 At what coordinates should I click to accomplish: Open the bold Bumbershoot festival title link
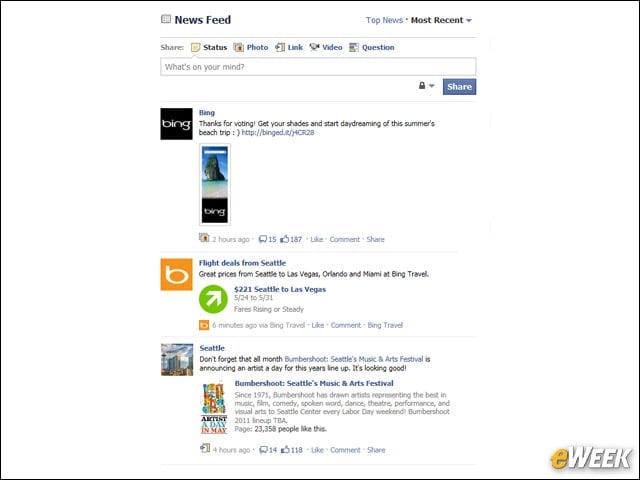pos(314,383)
